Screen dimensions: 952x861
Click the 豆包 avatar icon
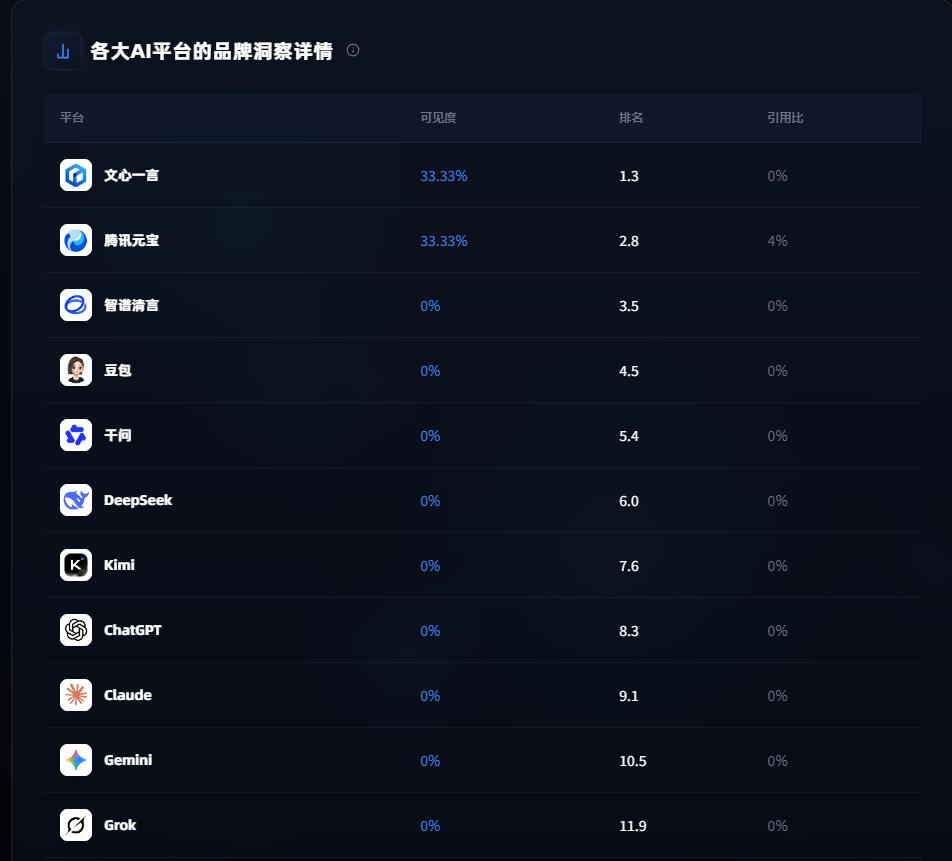tap(76, 370)
